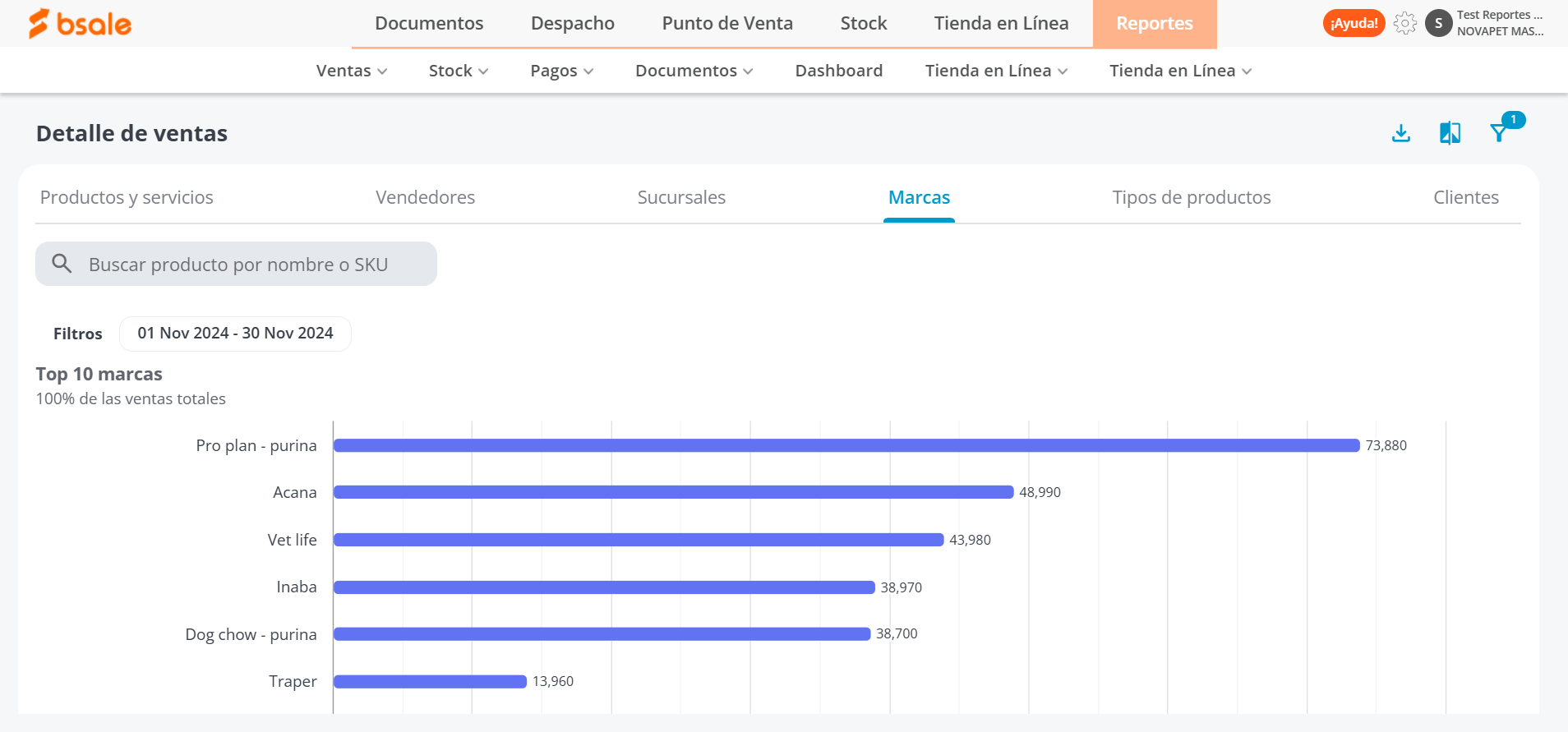This screenshot has height=732, width=1568.
Task: Click the user avatar S
Action: (1438, 23)
